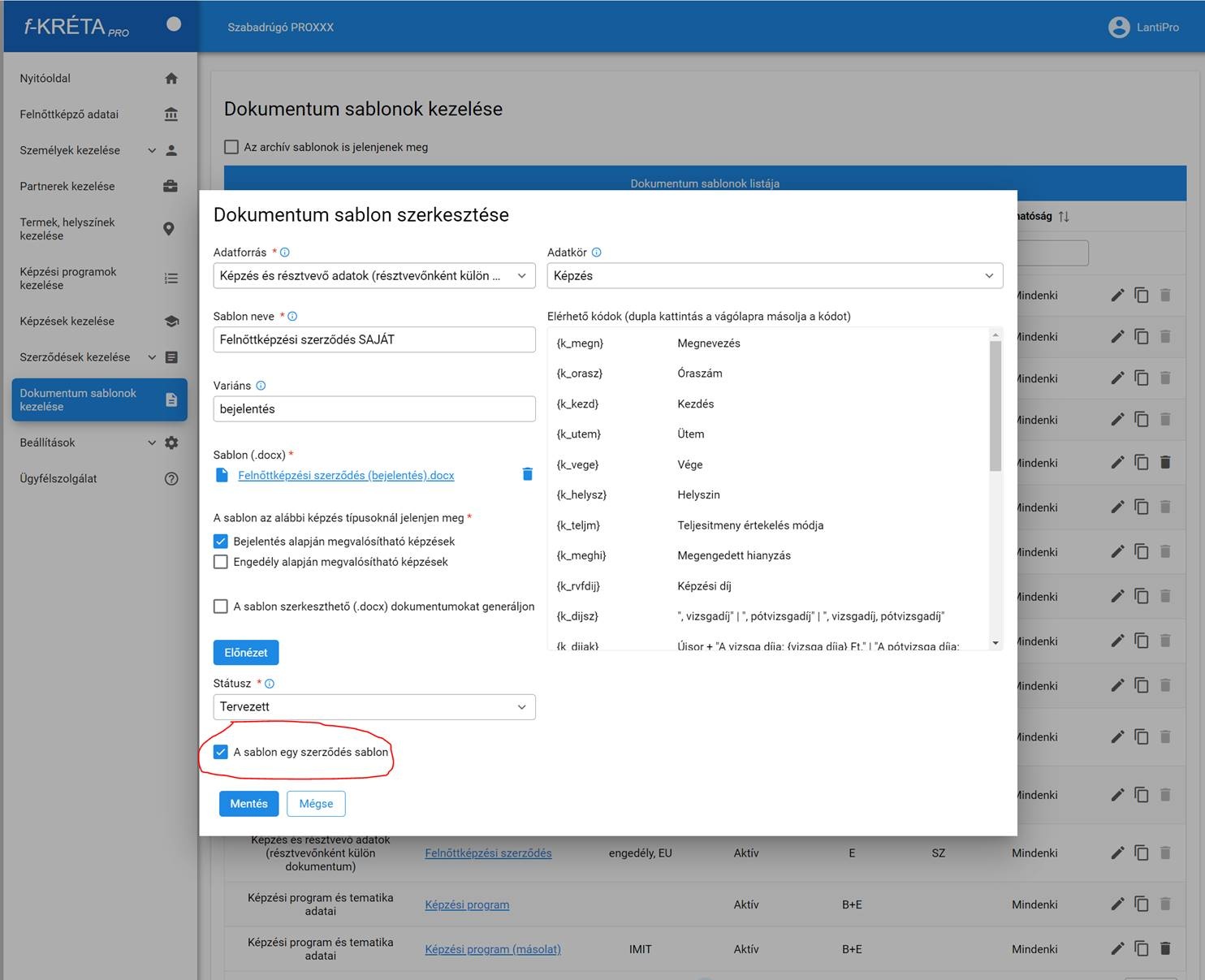Open Felnőttképző adatai menu item

(x=100, y=114)
